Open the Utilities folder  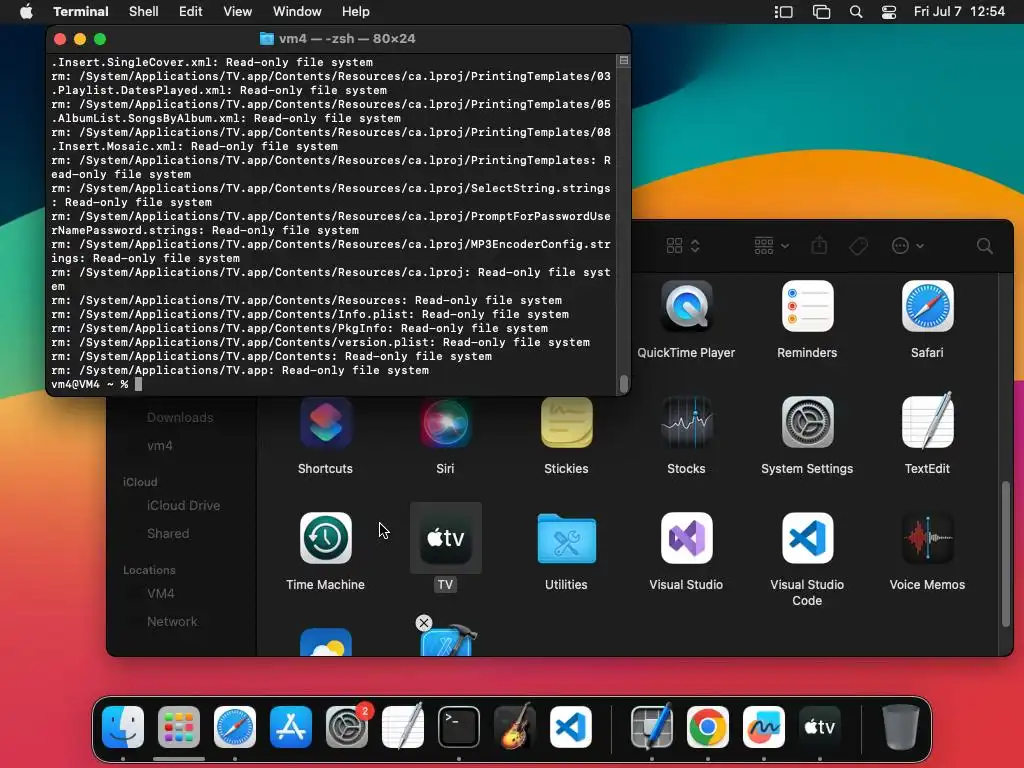pyautogui.click(x=566, y=538)
